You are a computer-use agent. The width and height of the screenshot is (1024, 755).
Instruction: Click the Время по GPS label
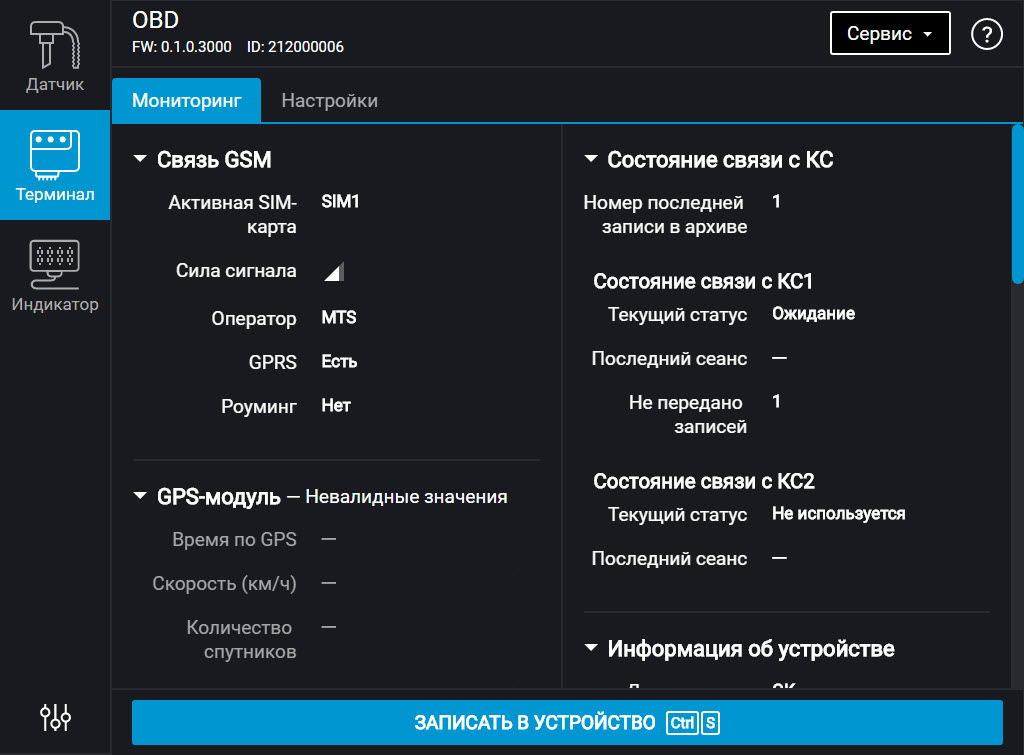tap(234, 539)
